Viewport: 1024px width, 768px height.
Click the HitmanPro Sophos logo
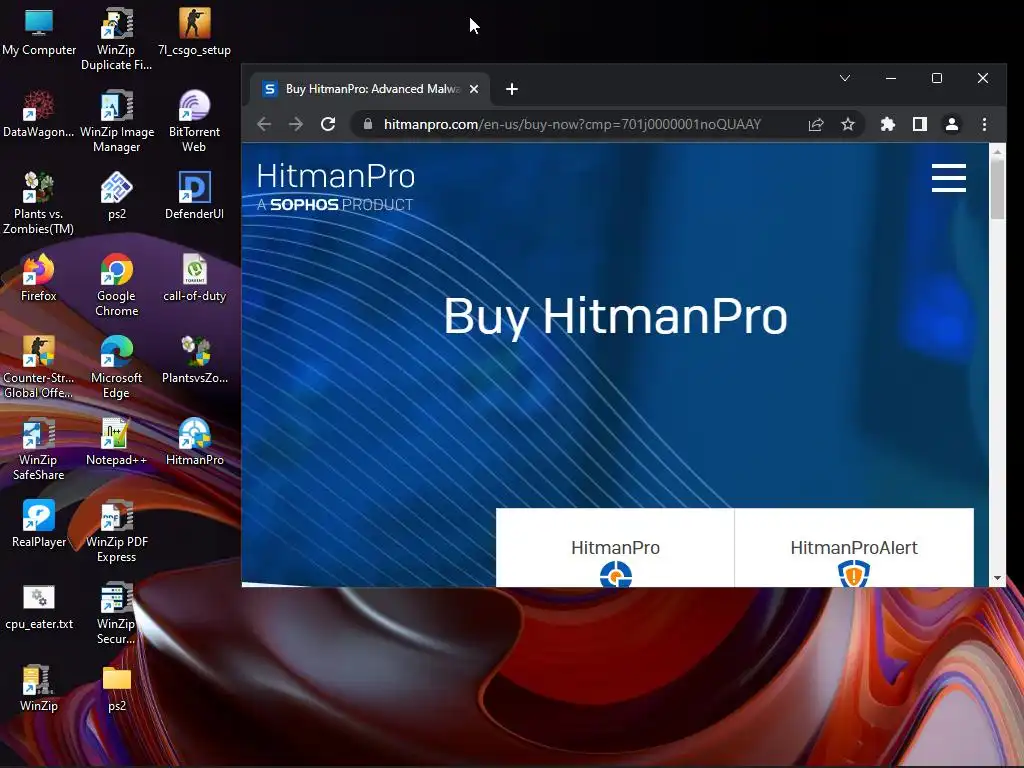click(x=336, y=186)
